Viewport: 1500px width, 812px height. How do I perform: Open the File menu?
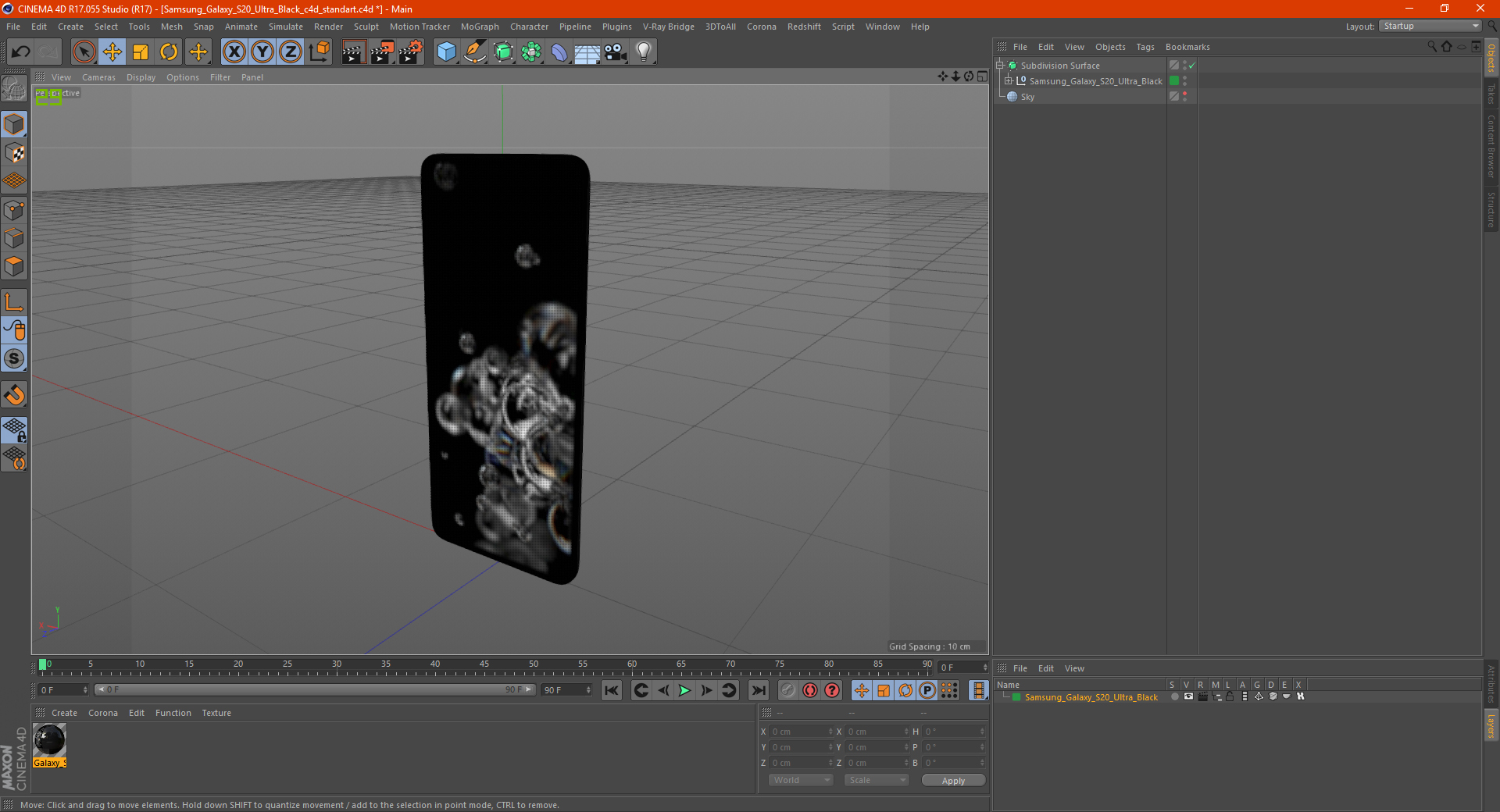pos(13,27)
